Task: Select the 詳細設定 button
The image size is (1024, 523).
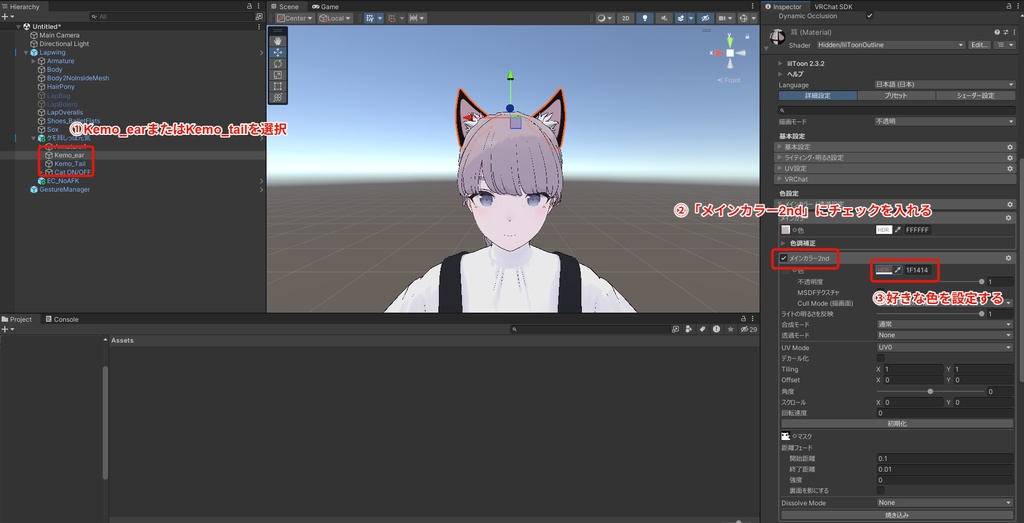Action: point(818,95)
